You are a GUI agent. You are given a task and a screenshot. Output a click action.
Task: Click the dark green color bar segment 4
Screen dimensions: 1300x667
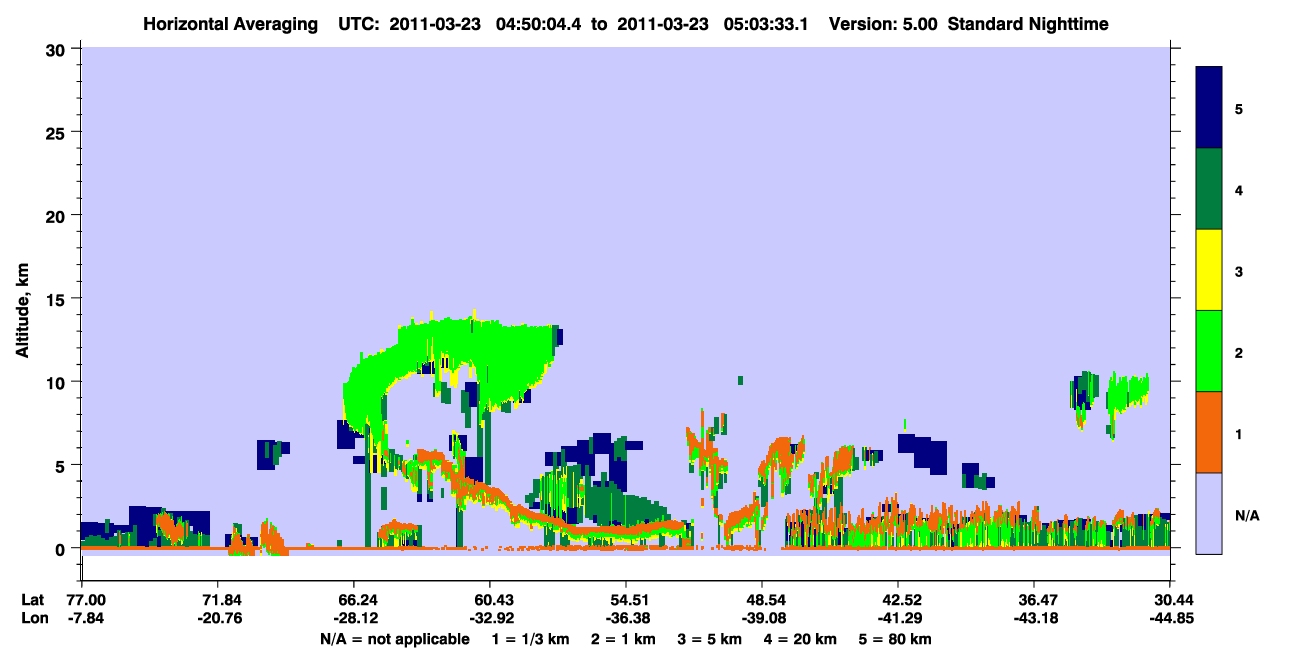[1209, 189]
